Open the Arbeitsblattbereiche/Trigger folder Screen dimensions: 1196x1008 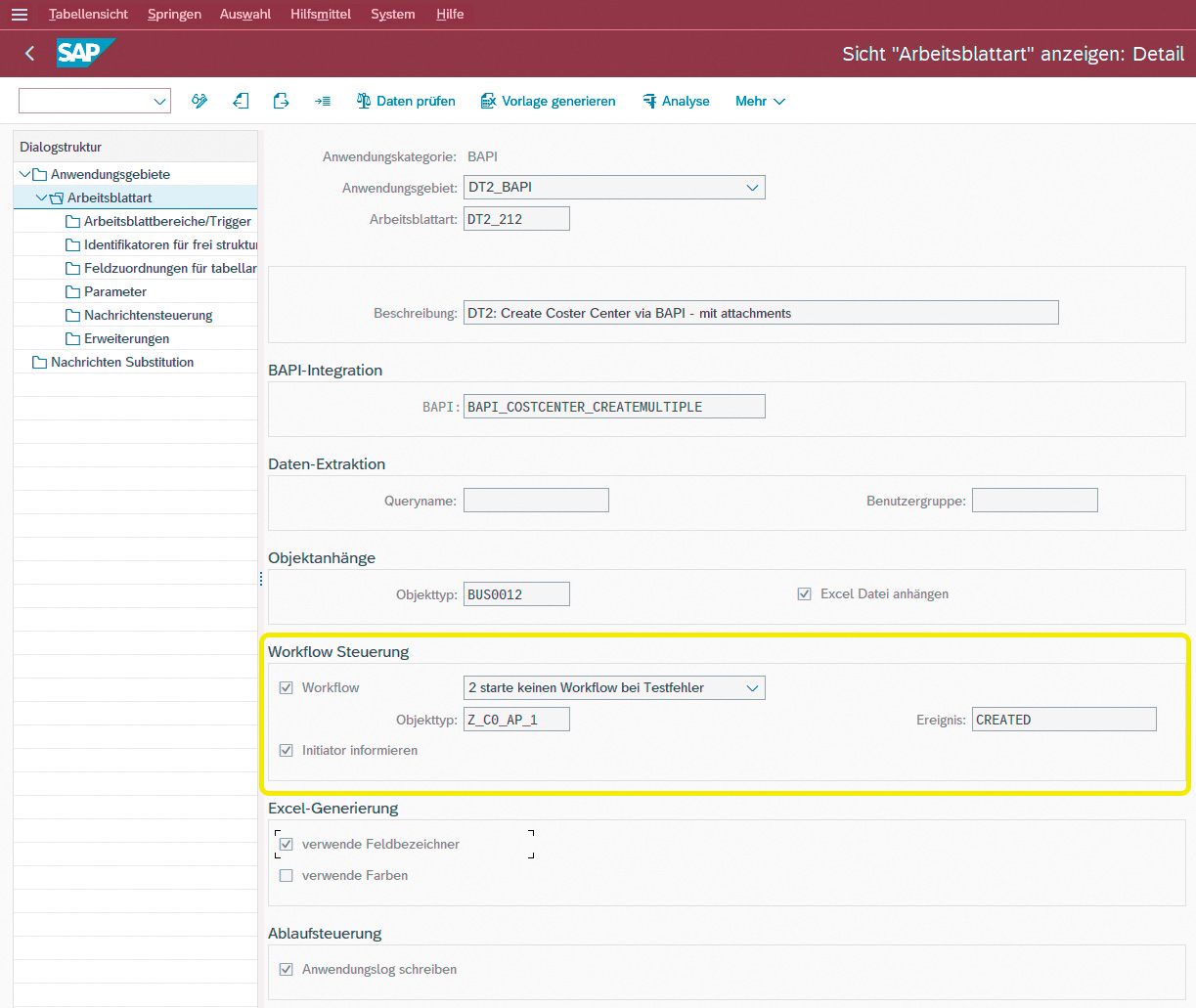point(166,221)
